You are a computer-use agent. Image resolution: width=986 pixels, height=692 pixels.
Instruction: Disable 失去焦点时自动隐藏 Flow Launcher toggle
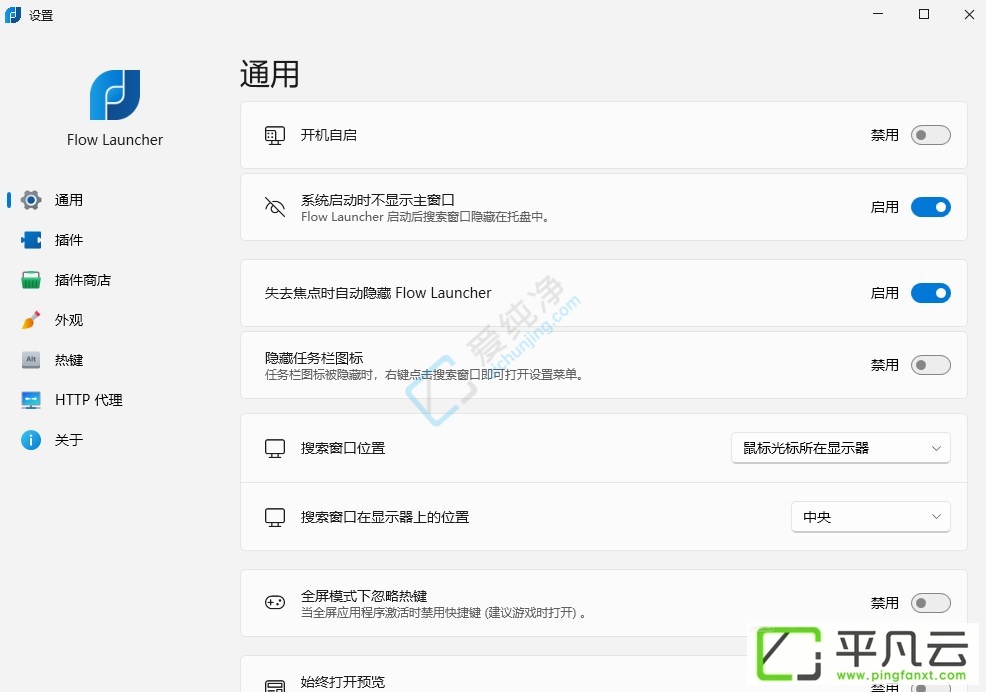pos(931,293)
